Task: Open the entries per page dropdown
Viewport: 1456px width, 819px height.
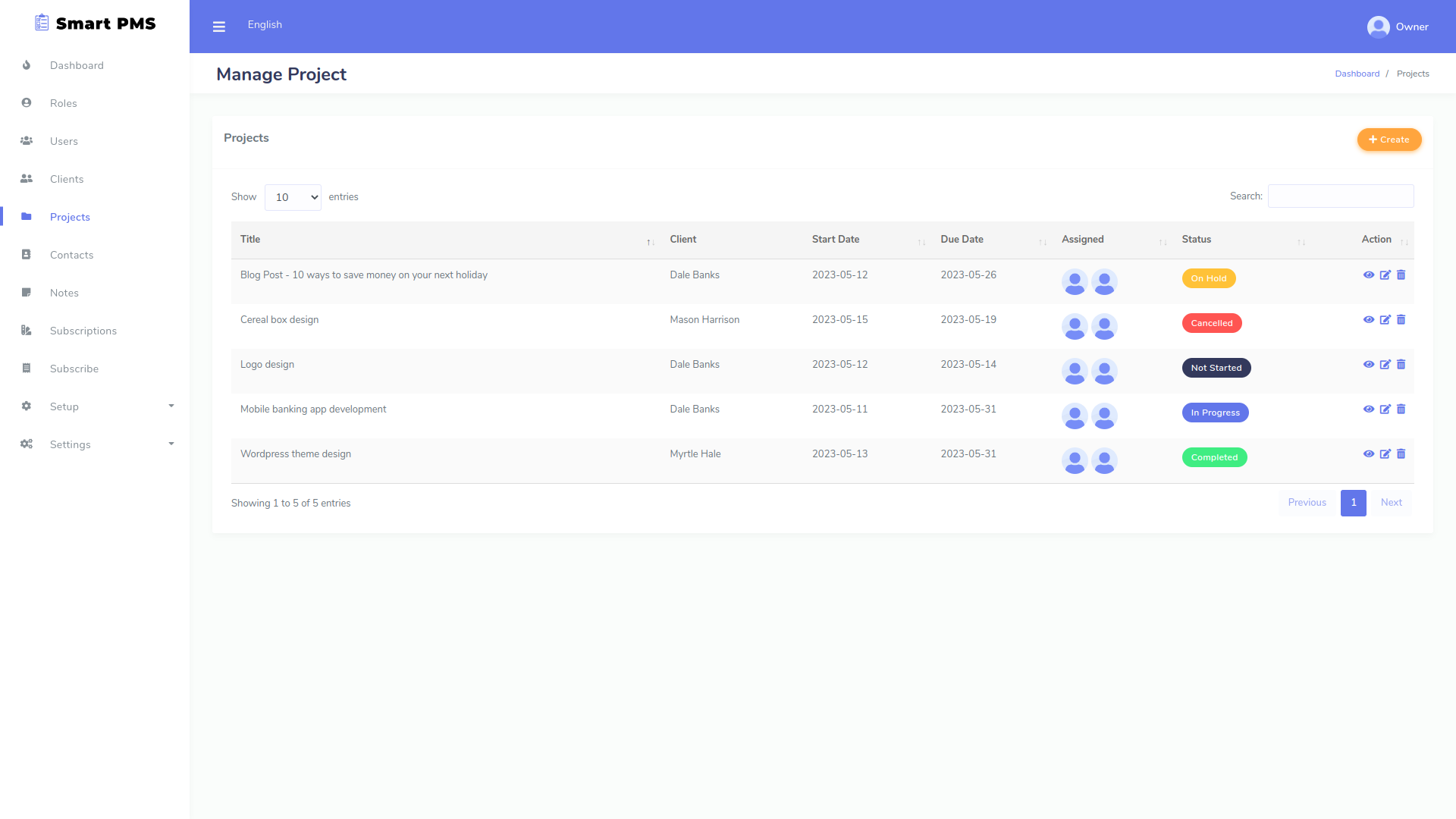Action: click(293, 197)
